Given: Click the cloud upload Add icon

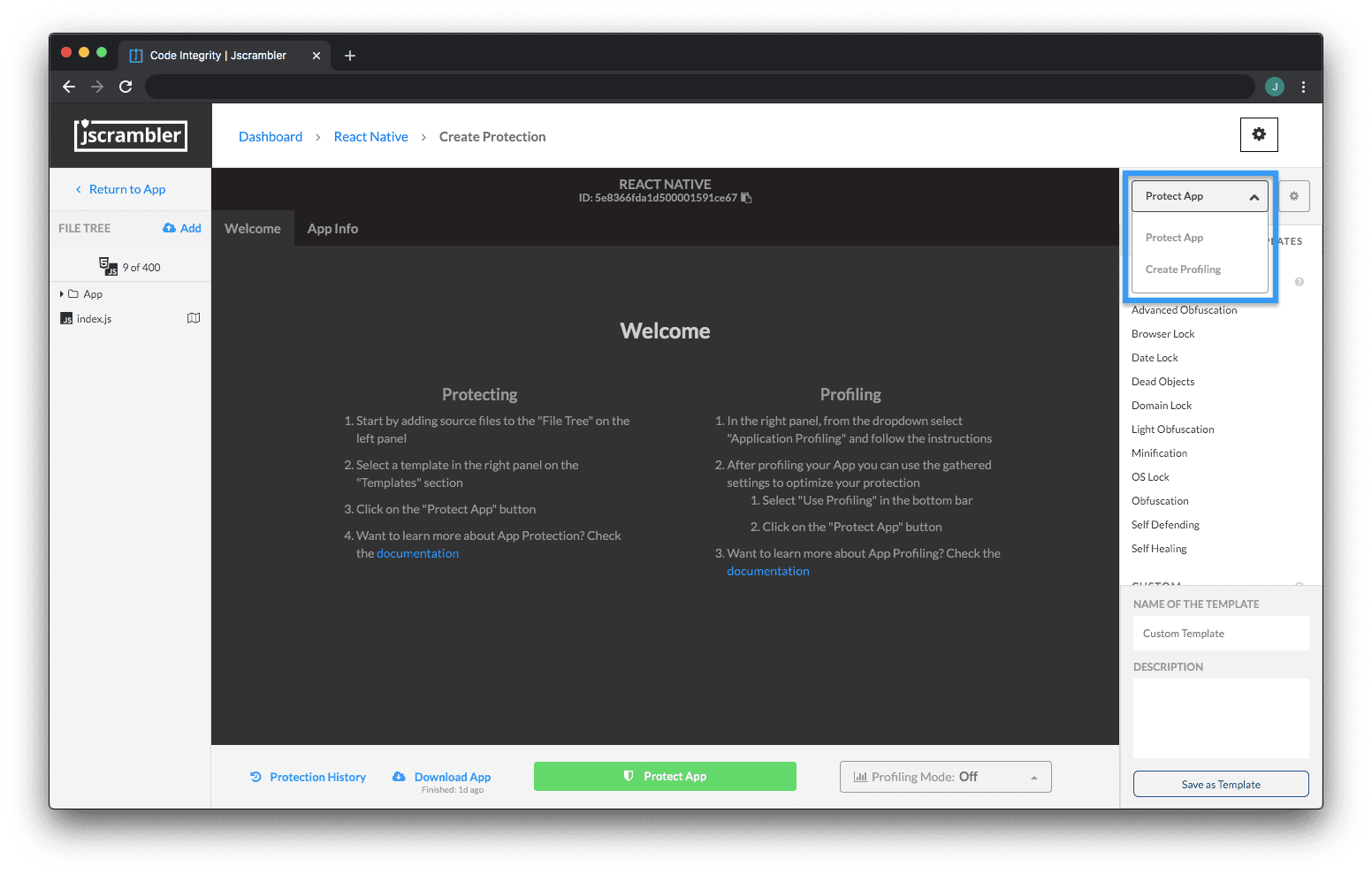Looking at the screenshot, I should [169, 228].
